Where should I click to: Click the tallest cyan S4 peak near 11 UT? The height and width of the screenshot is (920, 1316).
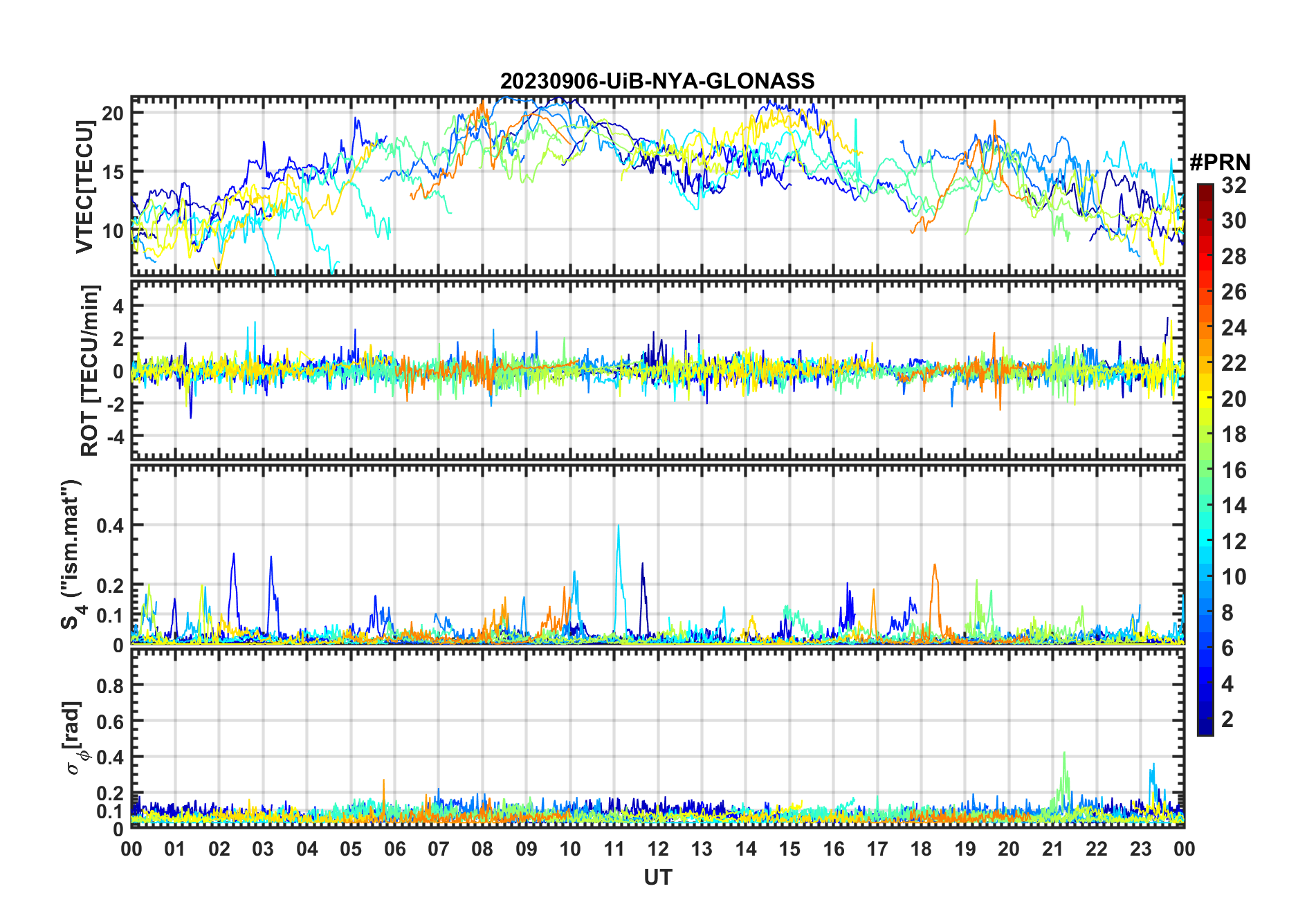coord(618,527)
